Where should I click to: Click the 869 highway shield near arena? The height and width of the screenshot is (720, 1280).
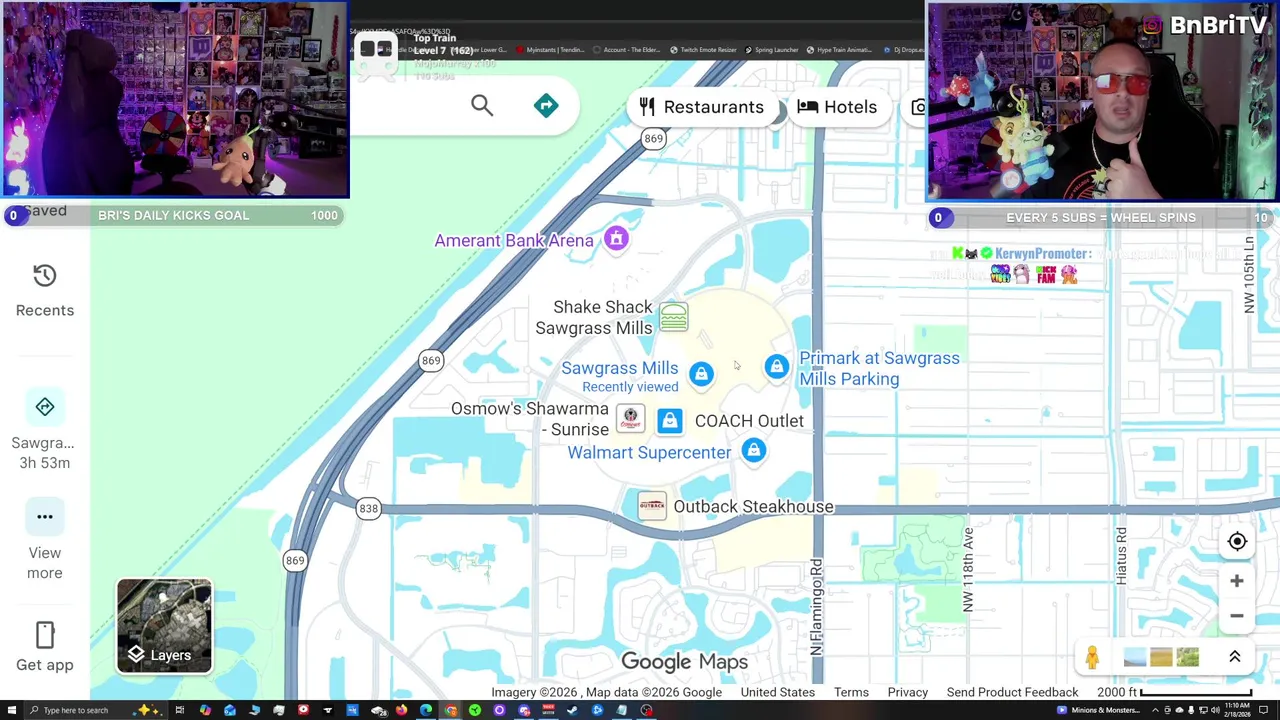click(x=653, y=139)
